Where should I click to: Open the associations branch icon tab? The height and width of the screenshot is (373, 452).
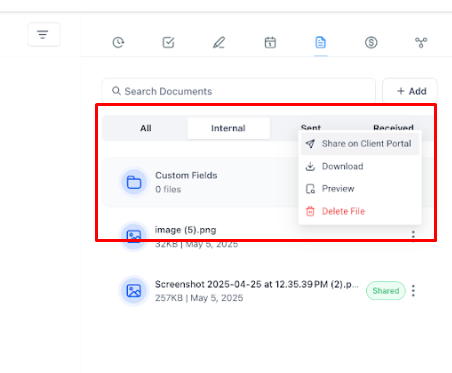[421, 42]
